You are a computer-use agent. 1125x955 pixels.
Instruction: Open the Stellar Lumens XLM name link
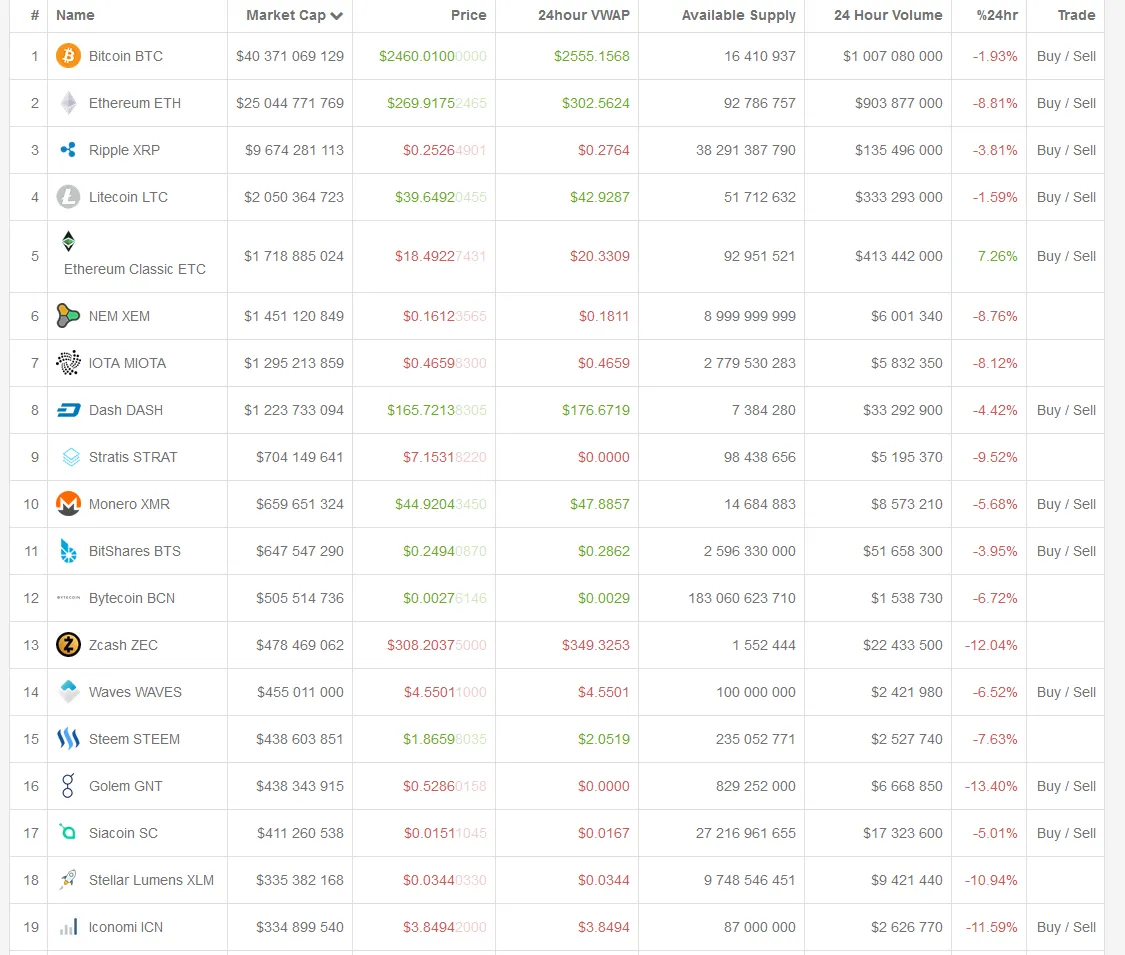click(x=151, y=880)
